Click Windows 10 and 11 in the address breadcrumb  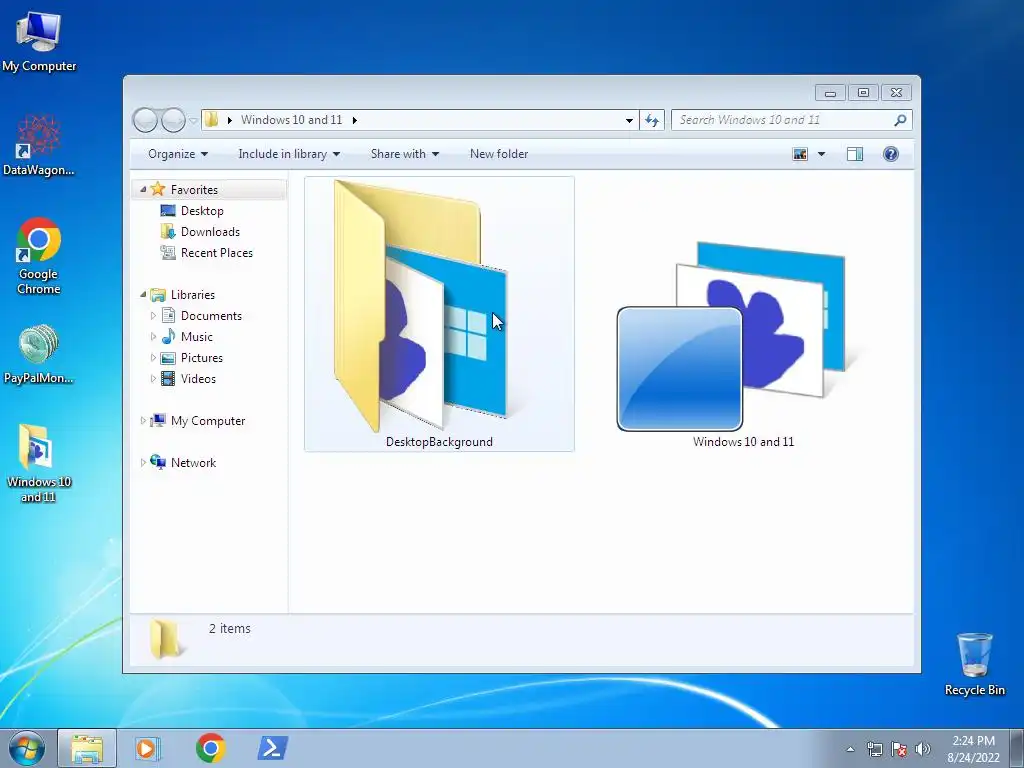pos(291,120)
